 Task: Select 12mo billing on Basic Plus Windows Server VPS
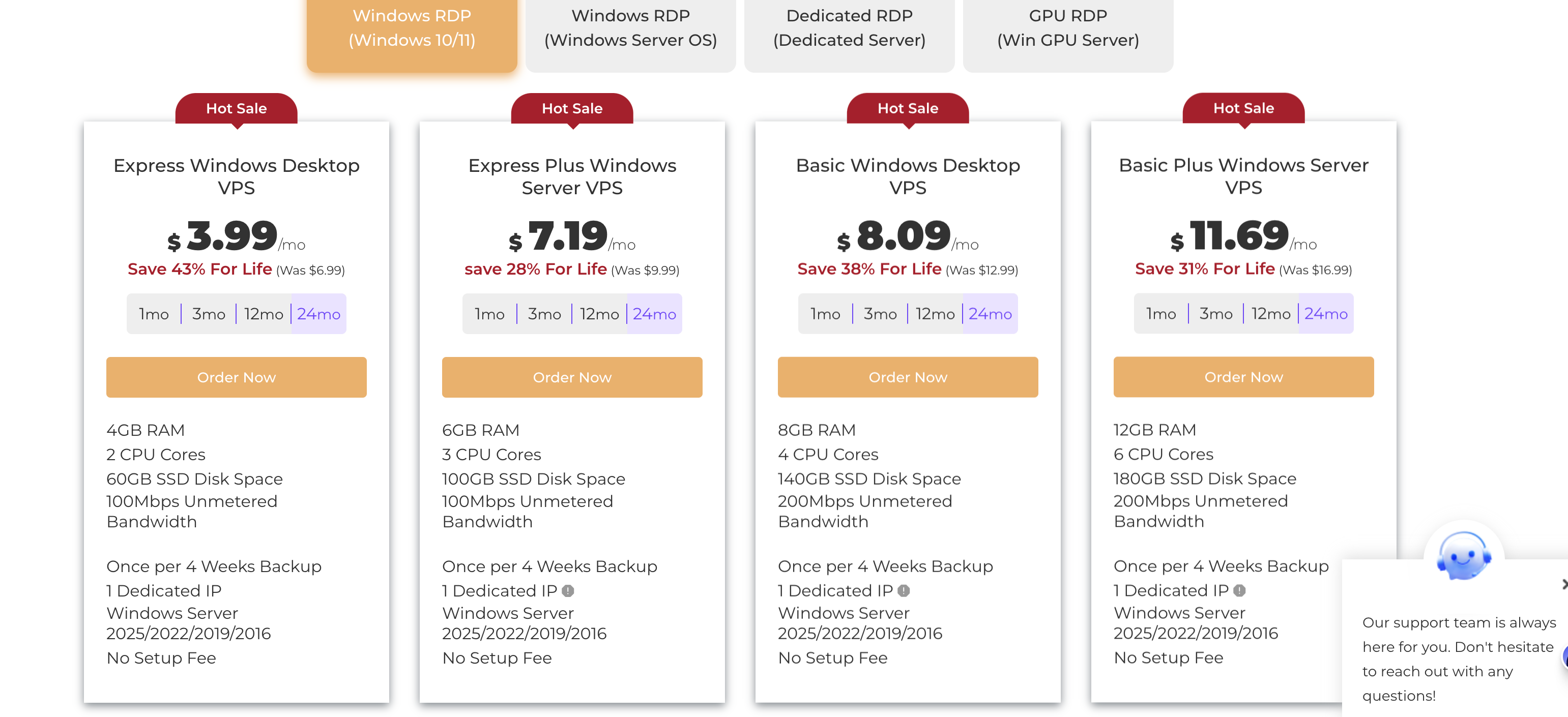click(x=1271, y=313)
